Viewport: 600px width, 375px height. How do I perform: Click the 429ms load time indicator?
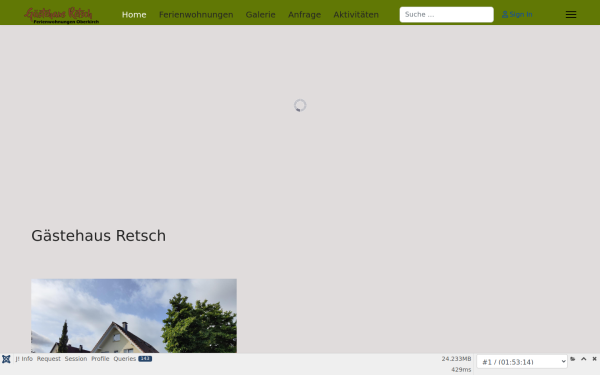coord(461,370)
